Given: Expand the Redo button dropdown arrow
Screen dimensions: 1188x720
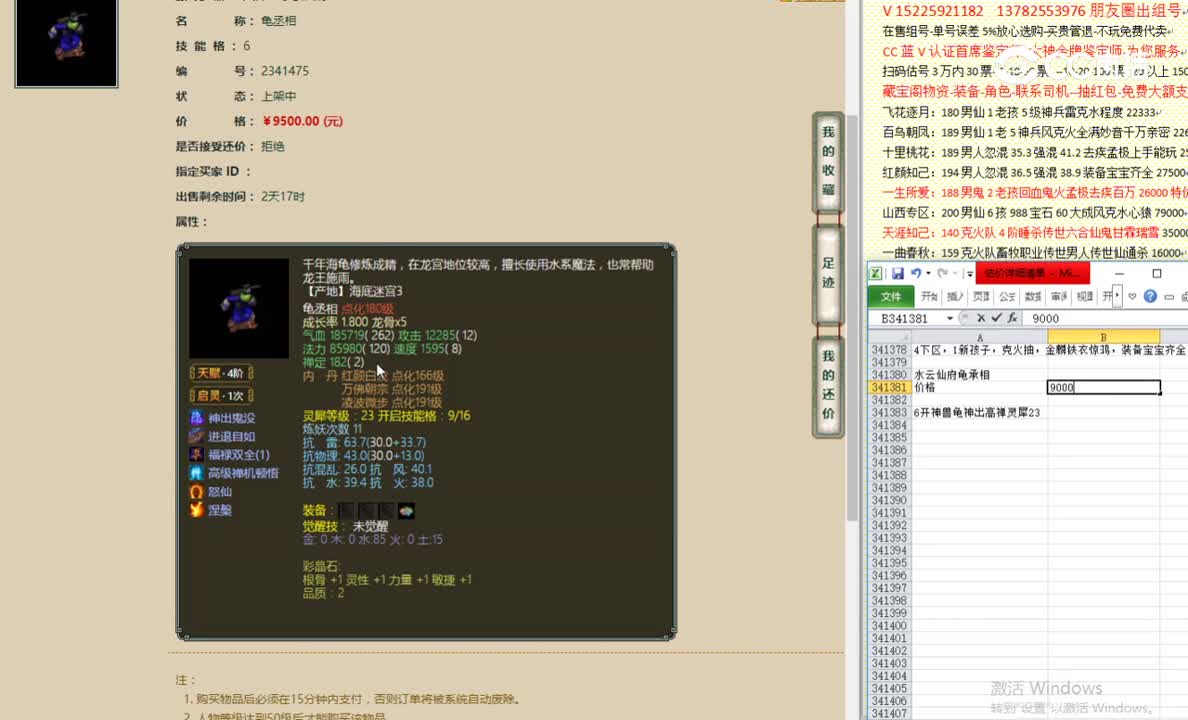Looking at the screenshot, I should (x=953, y=273).
